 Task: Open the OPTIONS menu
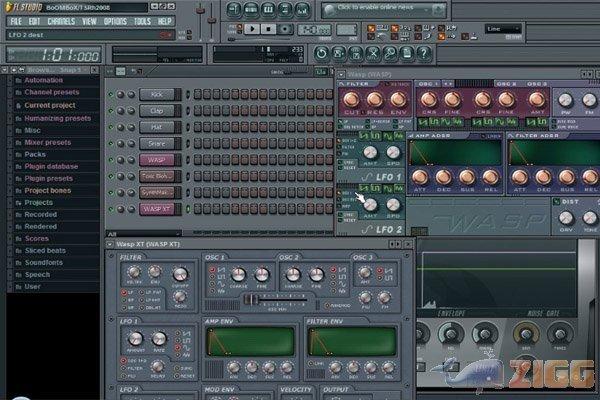point(115,21)
